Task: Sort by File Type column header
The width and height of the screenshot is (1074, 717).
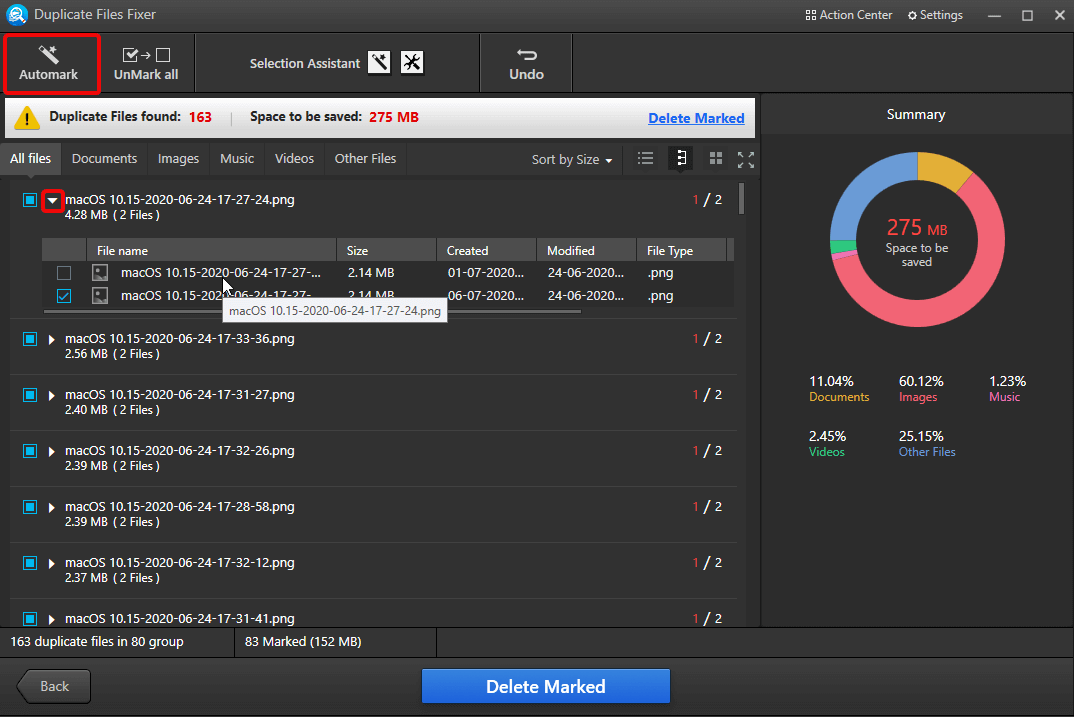Action: tap(681, 251)
